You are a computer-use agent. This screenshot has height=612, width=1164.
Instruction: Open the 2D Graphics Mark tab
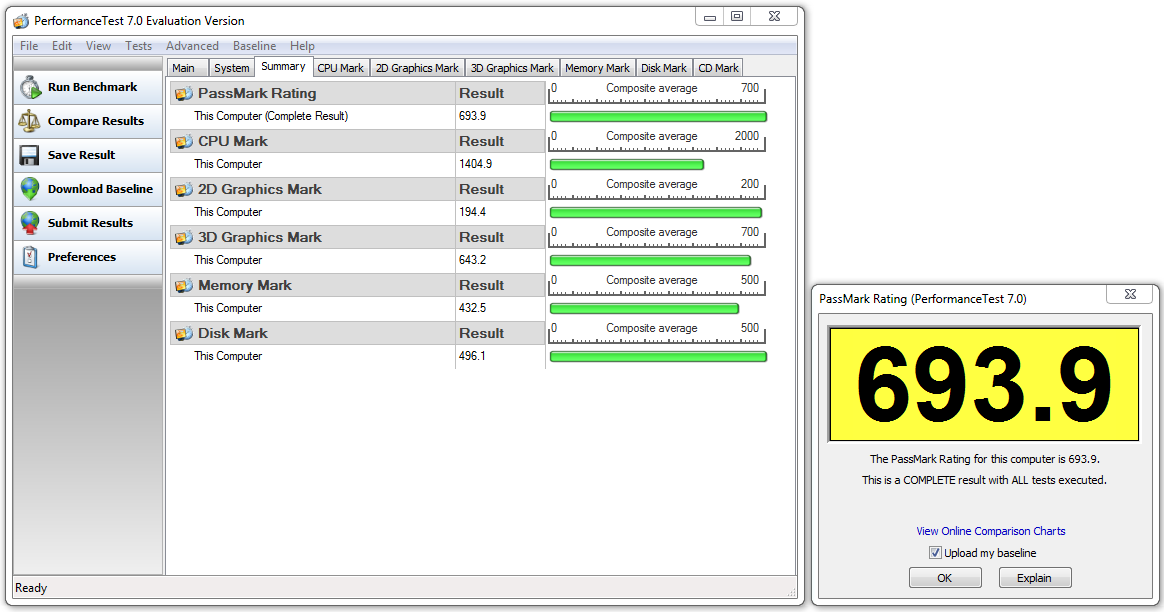pyautogui.click(x=417, y=68)
